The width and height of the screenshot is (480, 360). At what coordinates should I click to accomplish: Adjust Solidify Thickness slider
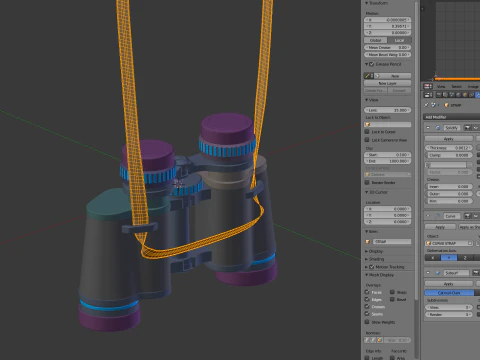pyautogui.click(x=449, y=148)
